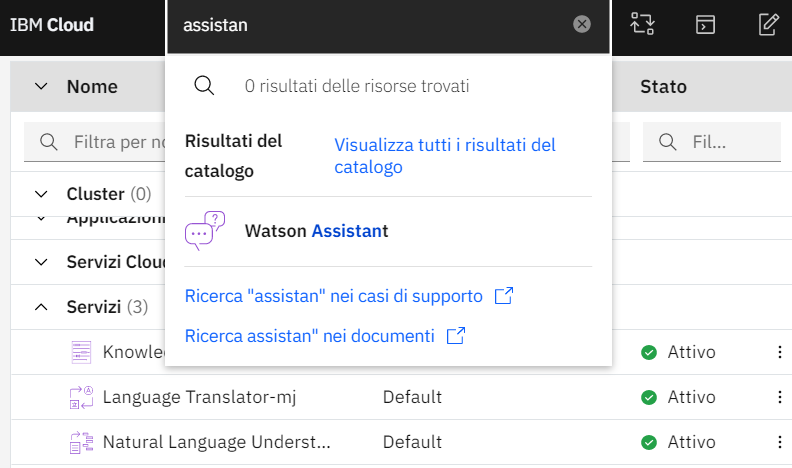This screenshot has width=792, height=468.
Task: Click the Watson Assistant chat bubble icon
Action: [x=205, y=231]
